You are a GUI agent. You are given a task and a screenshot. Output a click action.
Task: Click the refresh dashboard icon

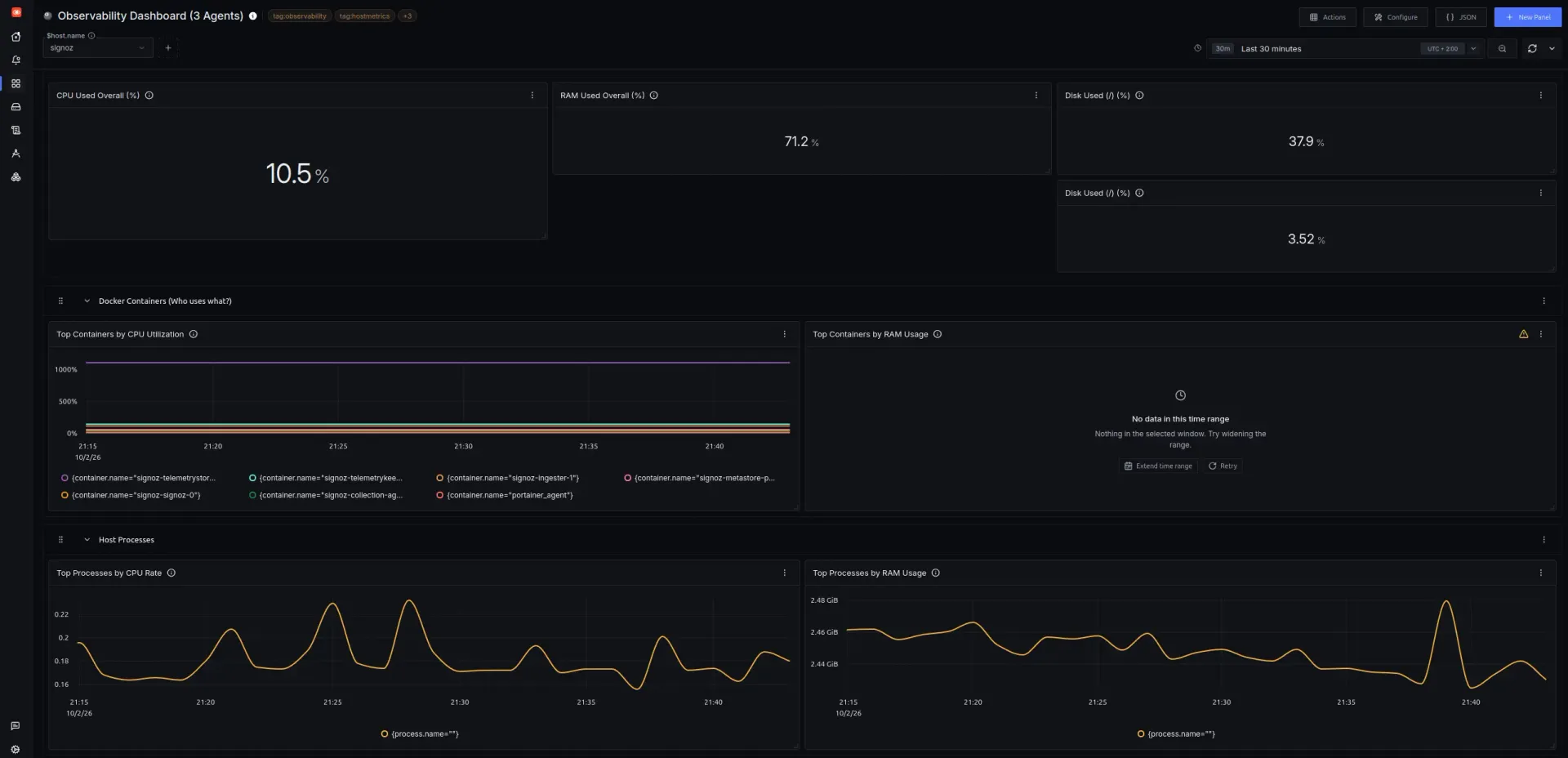(1532, 49)
